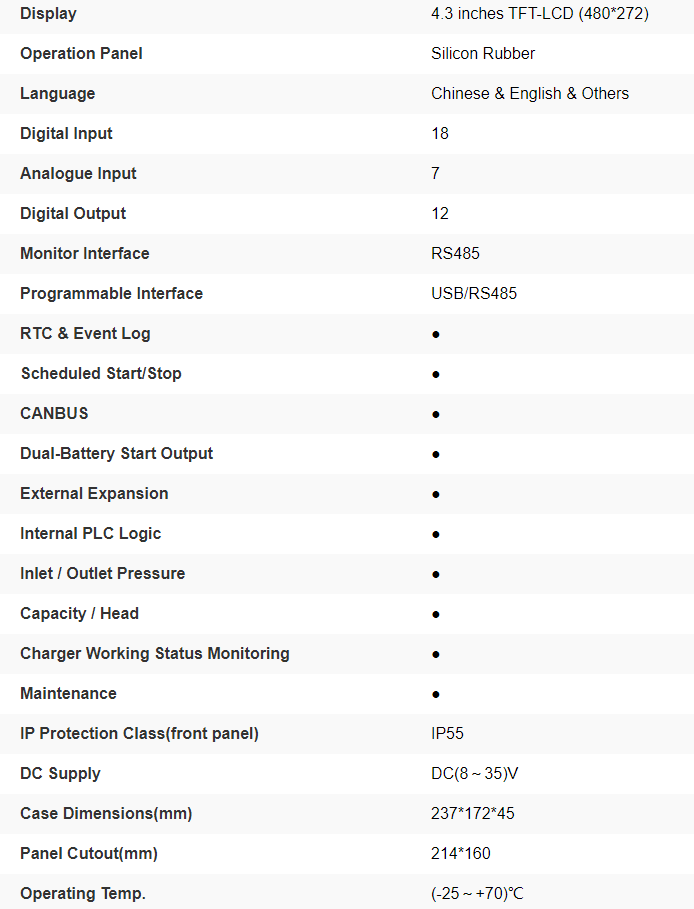
Task: Select the 4.3 inches TFT-LCD value
Action: pyautogui.click(x=540, y=14)
